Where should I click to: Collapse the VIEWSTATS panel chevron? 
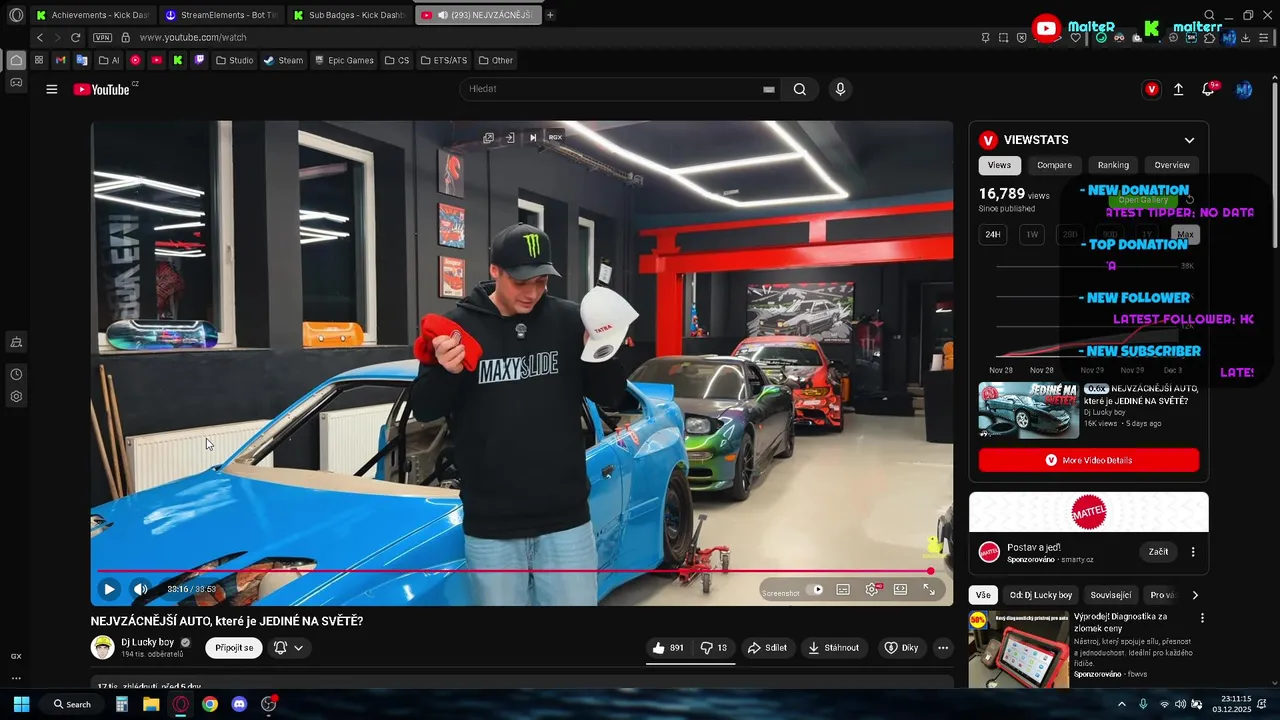tap(1189, 140)
